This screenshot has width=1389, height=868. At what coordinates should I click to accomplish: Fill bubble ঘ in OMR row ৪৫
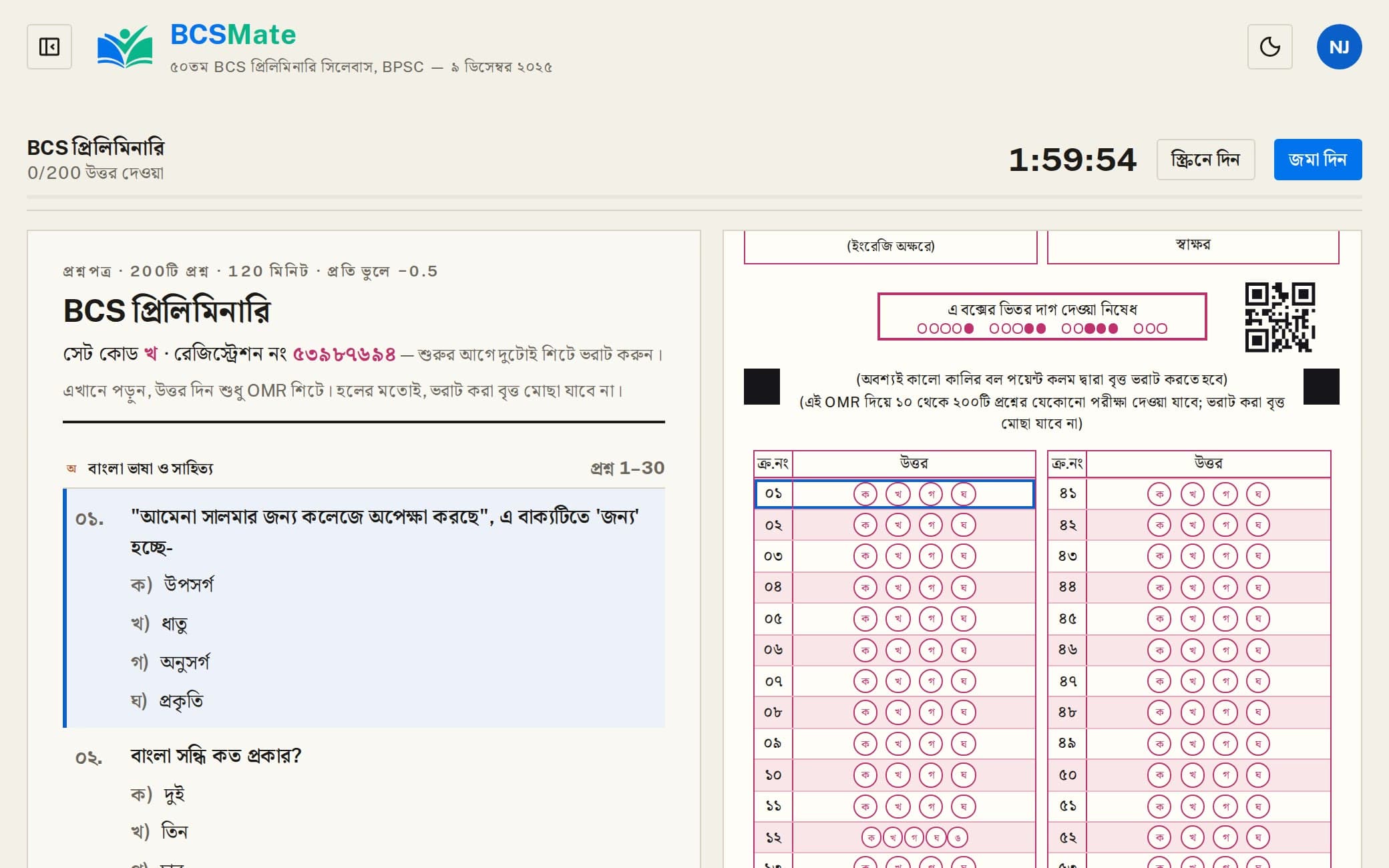coord(1257,619)
